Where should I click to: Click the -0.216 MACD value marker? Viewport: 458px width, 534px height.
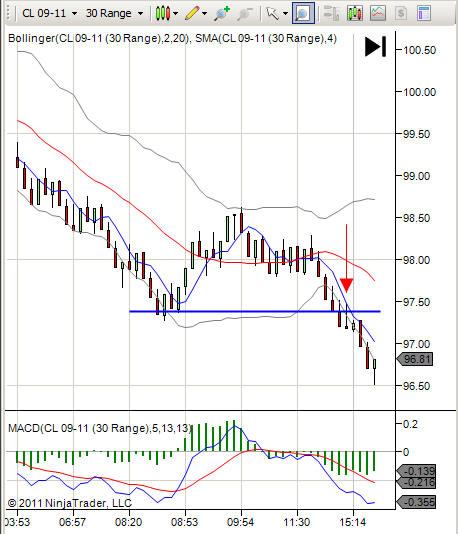[x=416, y=482]
